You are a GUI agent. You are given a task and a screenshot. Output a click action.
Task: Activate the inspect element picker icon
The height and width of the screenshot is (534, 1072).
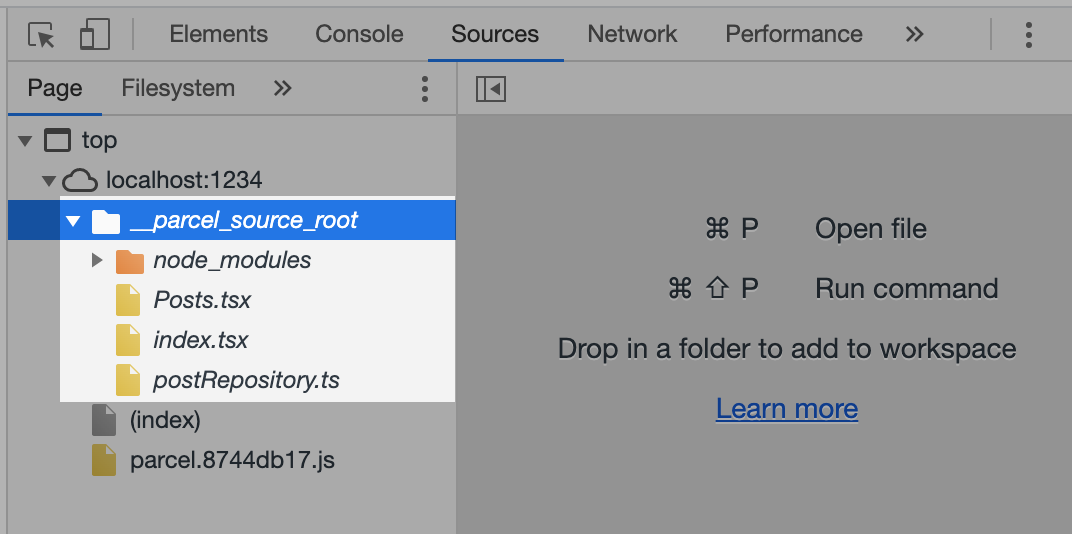point(41,35)
